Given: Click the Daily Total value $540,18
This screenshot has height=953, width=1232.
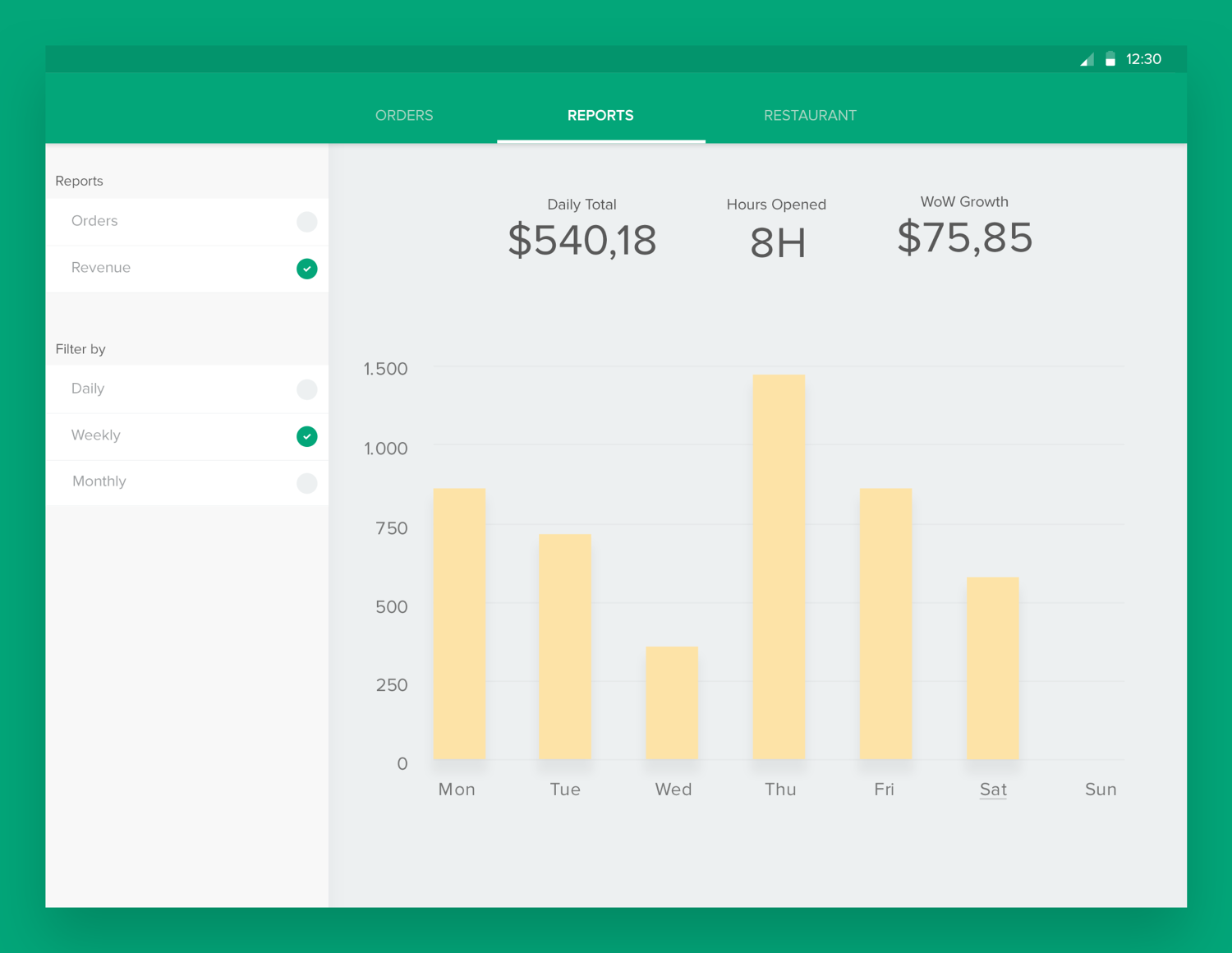Looking at the screenshot, I should 582,240.
